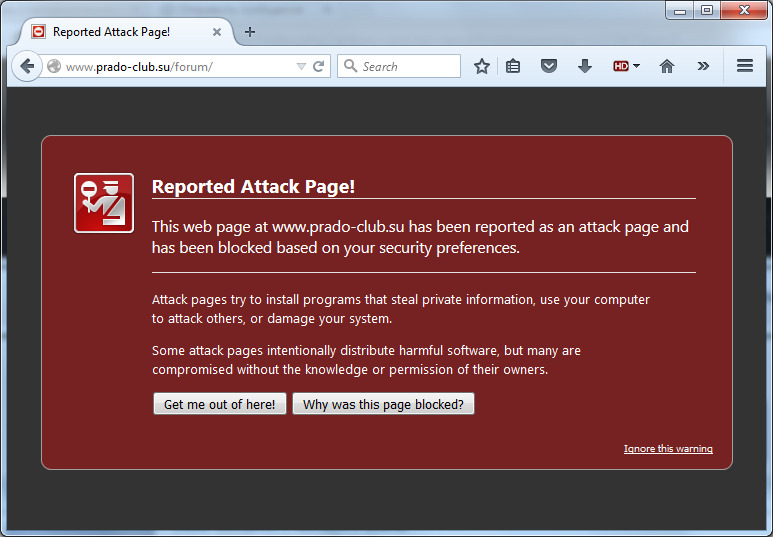
Task: Bookmark this page with the star icon
Action: pos(482,67)
